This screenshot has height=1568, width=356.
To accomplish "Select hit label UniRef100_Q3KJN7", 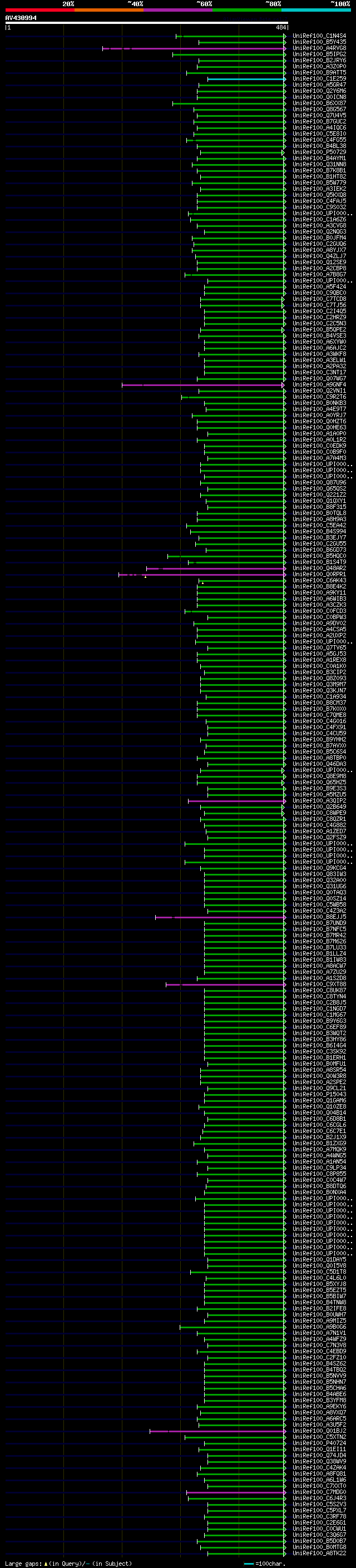I will pyautogui.click(x=319, y=691).
